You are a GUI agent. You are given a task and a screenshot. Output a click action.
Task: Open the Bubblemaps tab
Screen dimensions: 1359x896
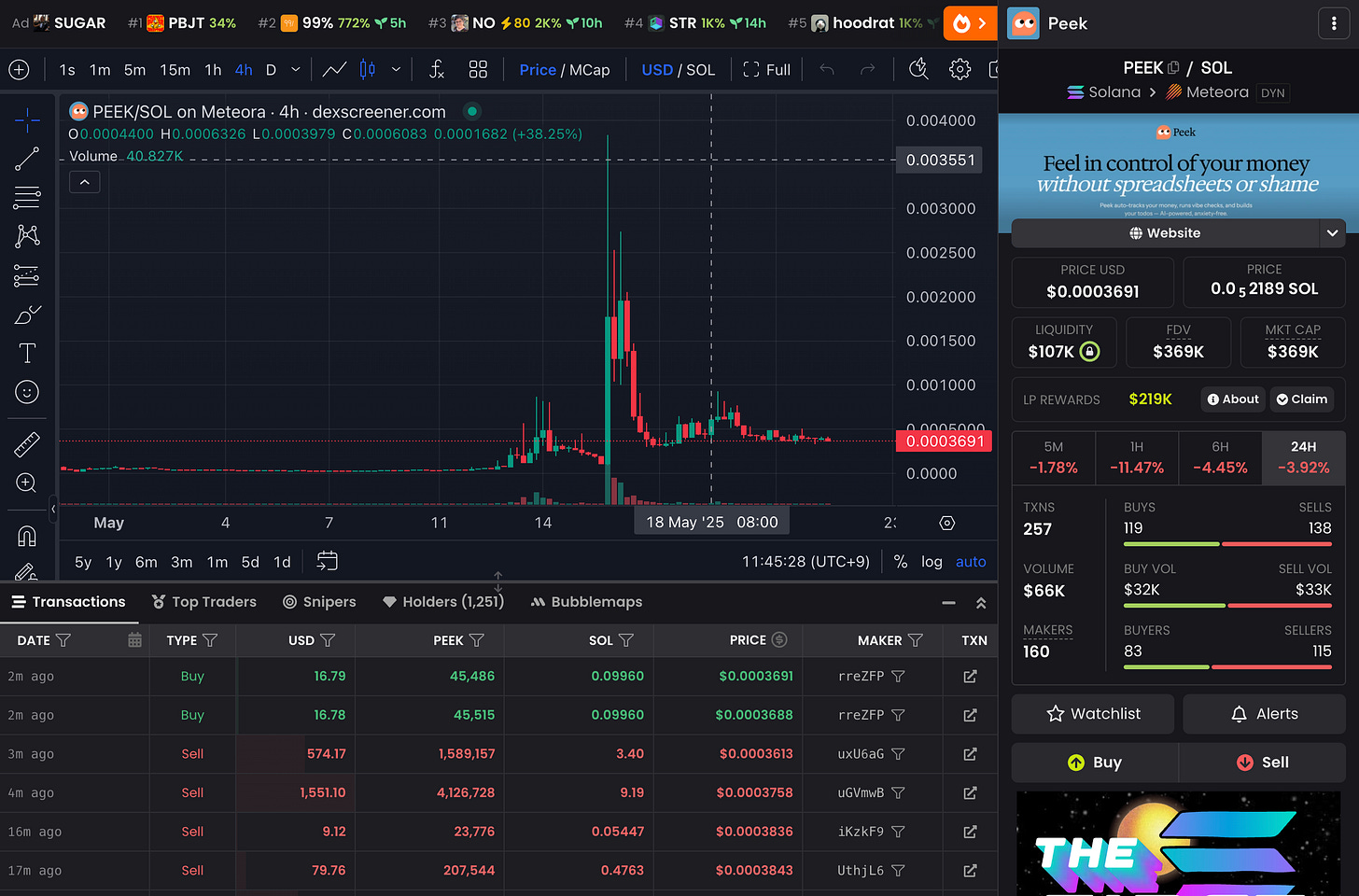pyautogui.click(x=586, y=602)
